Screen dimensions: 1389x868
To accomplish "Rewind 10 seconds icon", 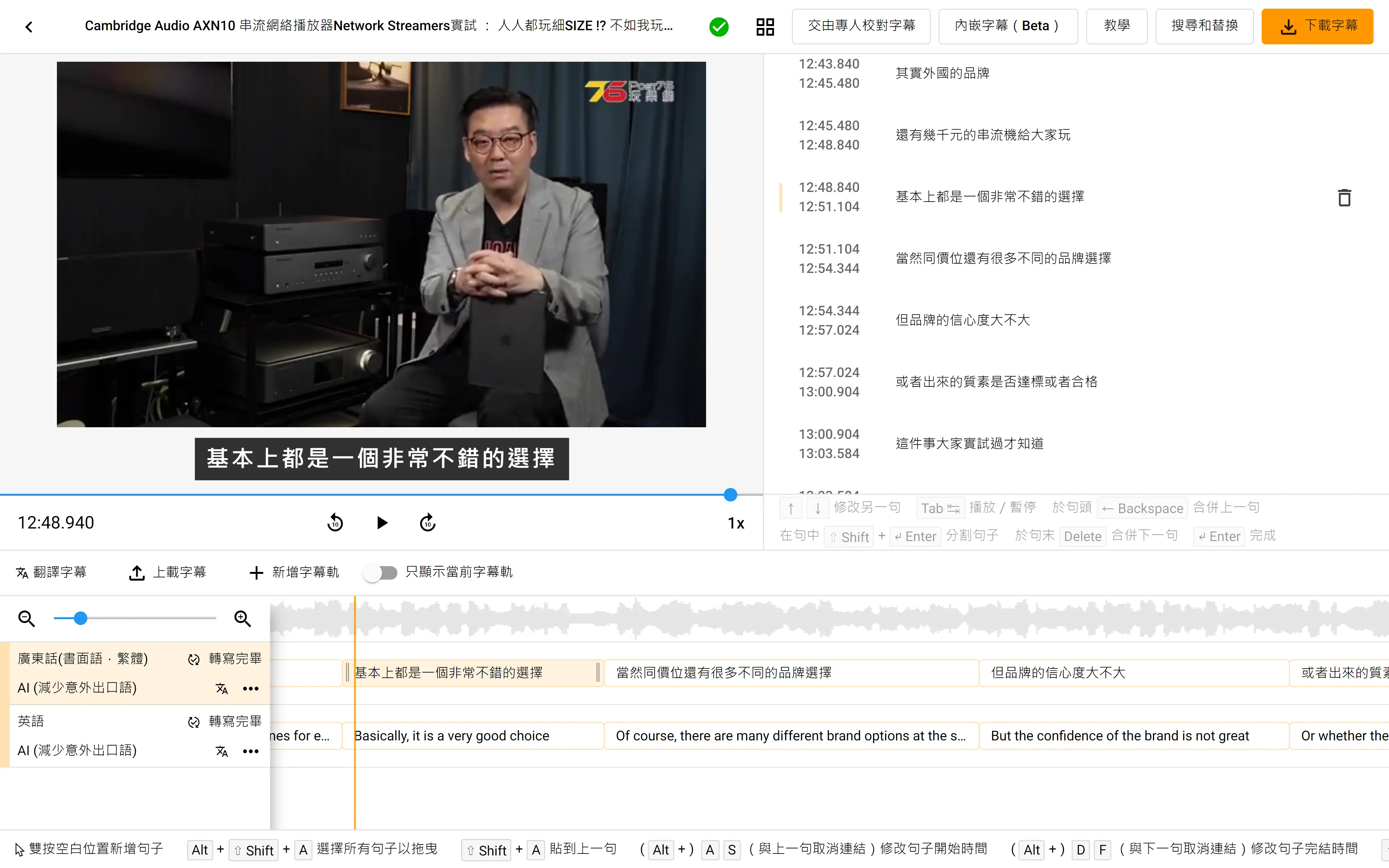I will point(335,522).
